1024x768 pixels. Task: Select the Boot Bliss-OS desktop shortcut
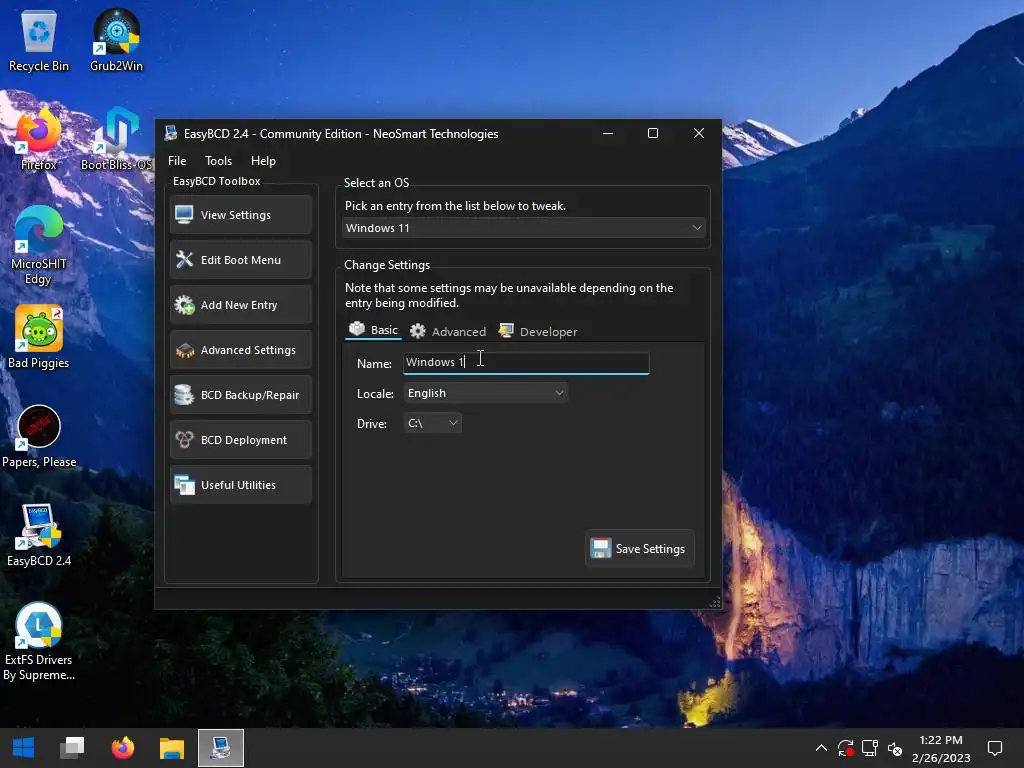(116, 140)
